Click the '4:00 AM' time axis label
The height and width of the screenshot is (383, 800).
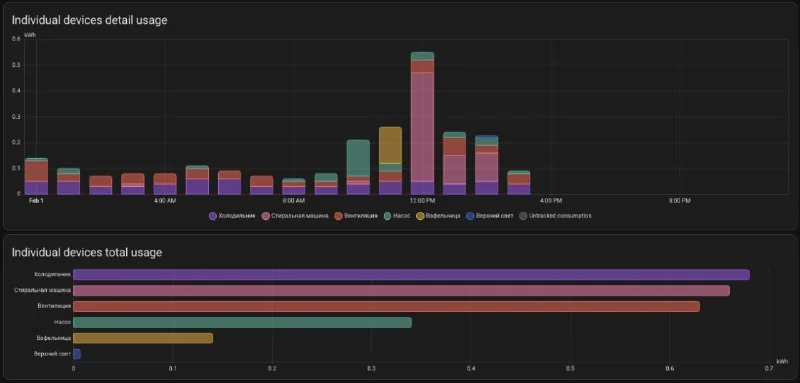click(x=165, y=201)
